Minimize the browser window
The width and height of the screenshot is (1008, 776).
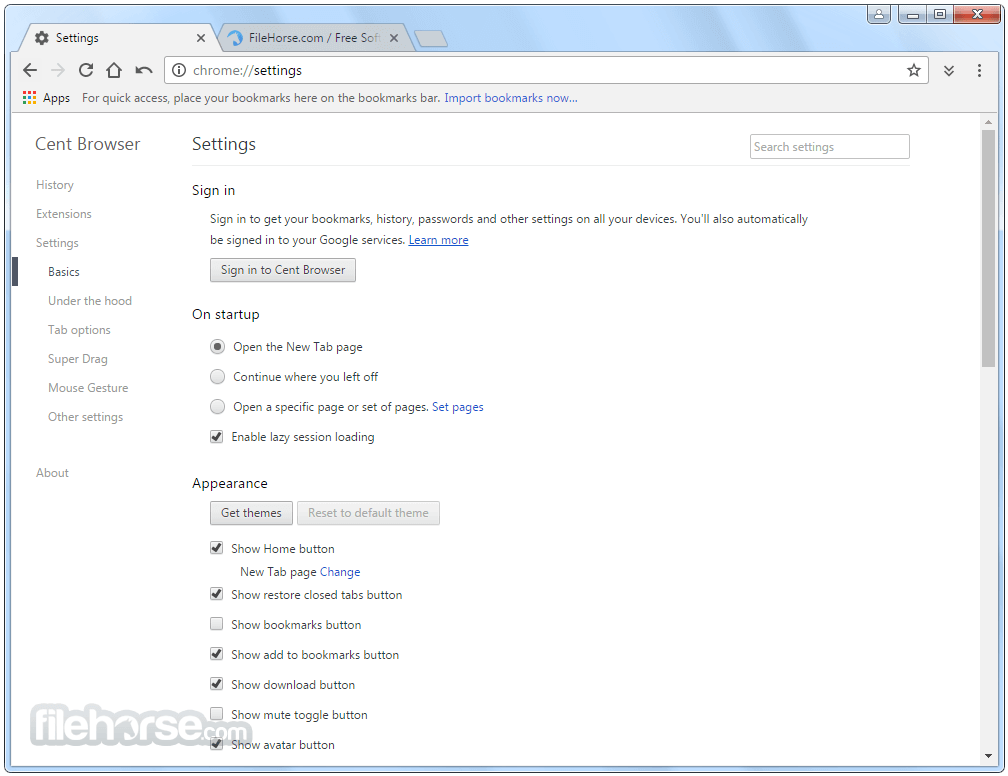pos(912,14)
